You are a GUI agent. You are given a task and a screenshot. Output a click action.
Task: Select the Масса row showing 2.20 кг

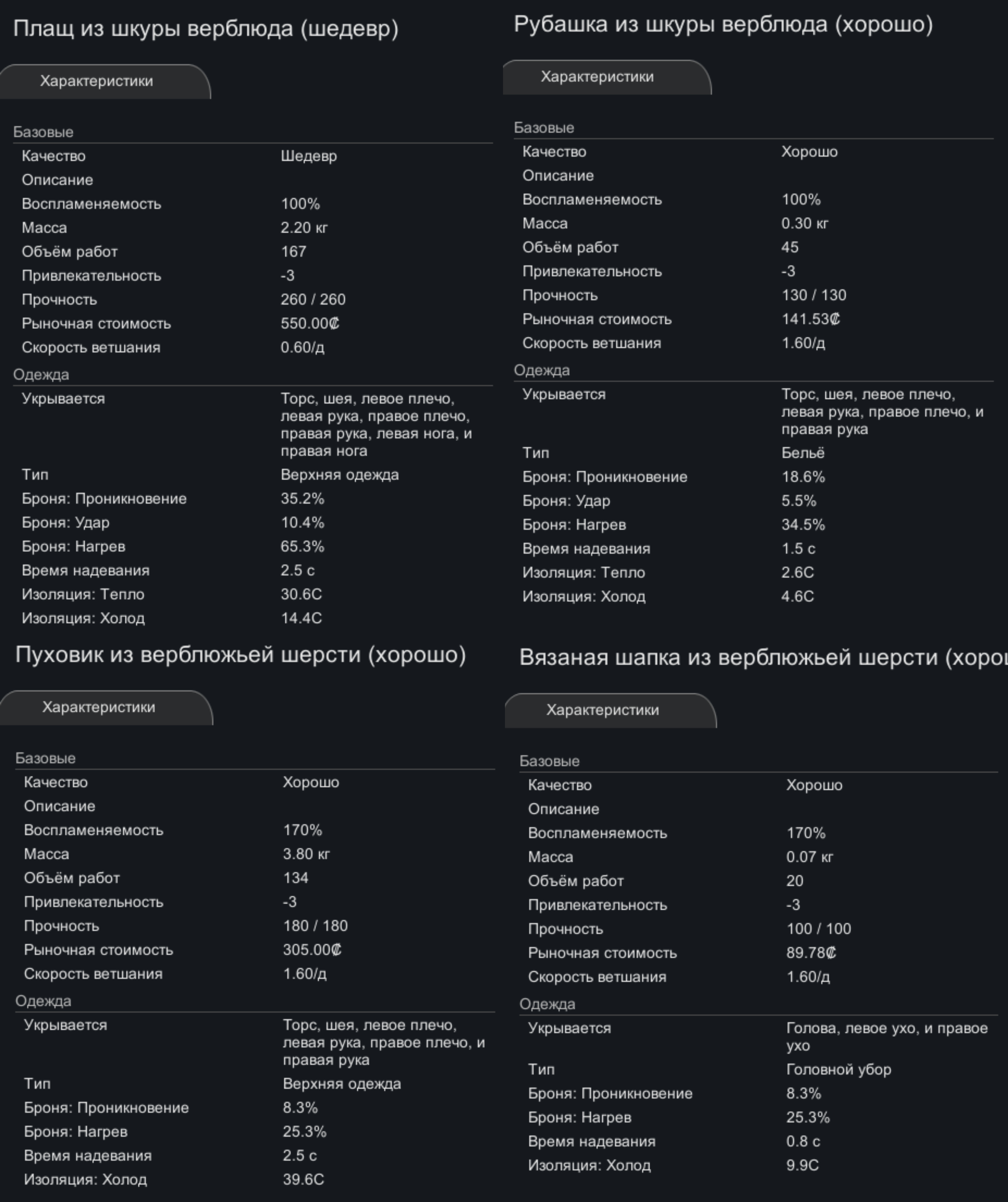(252, 228)
